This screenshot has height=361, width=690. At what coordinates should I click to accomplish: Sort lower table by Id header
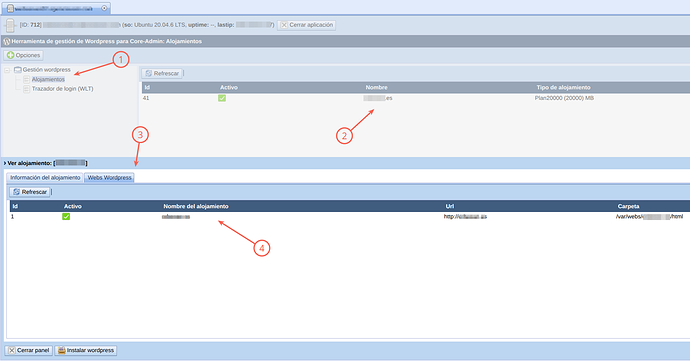click(15, 206)
